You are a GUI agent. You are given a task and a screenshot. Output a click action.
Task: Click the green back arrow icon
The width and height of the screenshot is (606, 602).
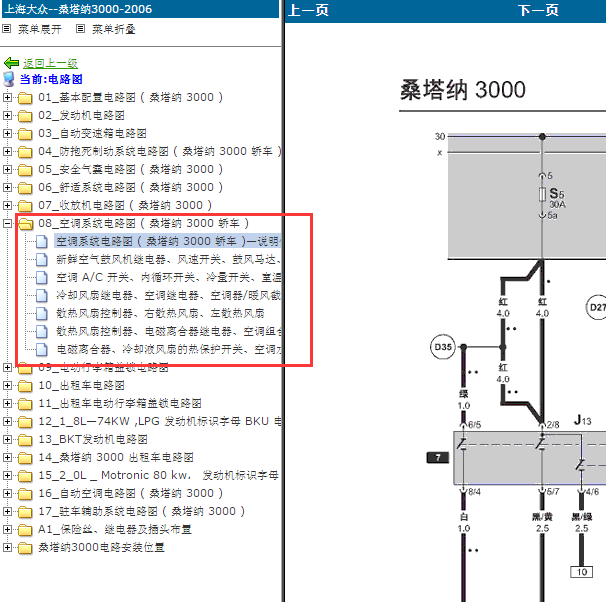[x=11, y=63]
